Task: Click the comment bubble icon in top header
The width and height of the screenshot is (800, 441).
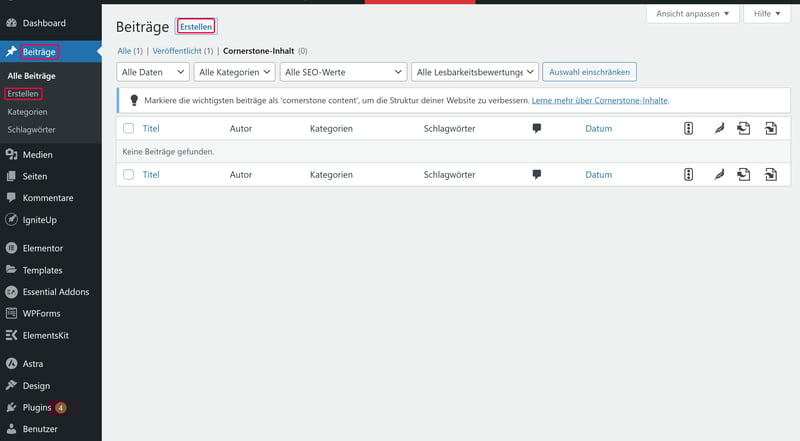Action: click(537, 128)
